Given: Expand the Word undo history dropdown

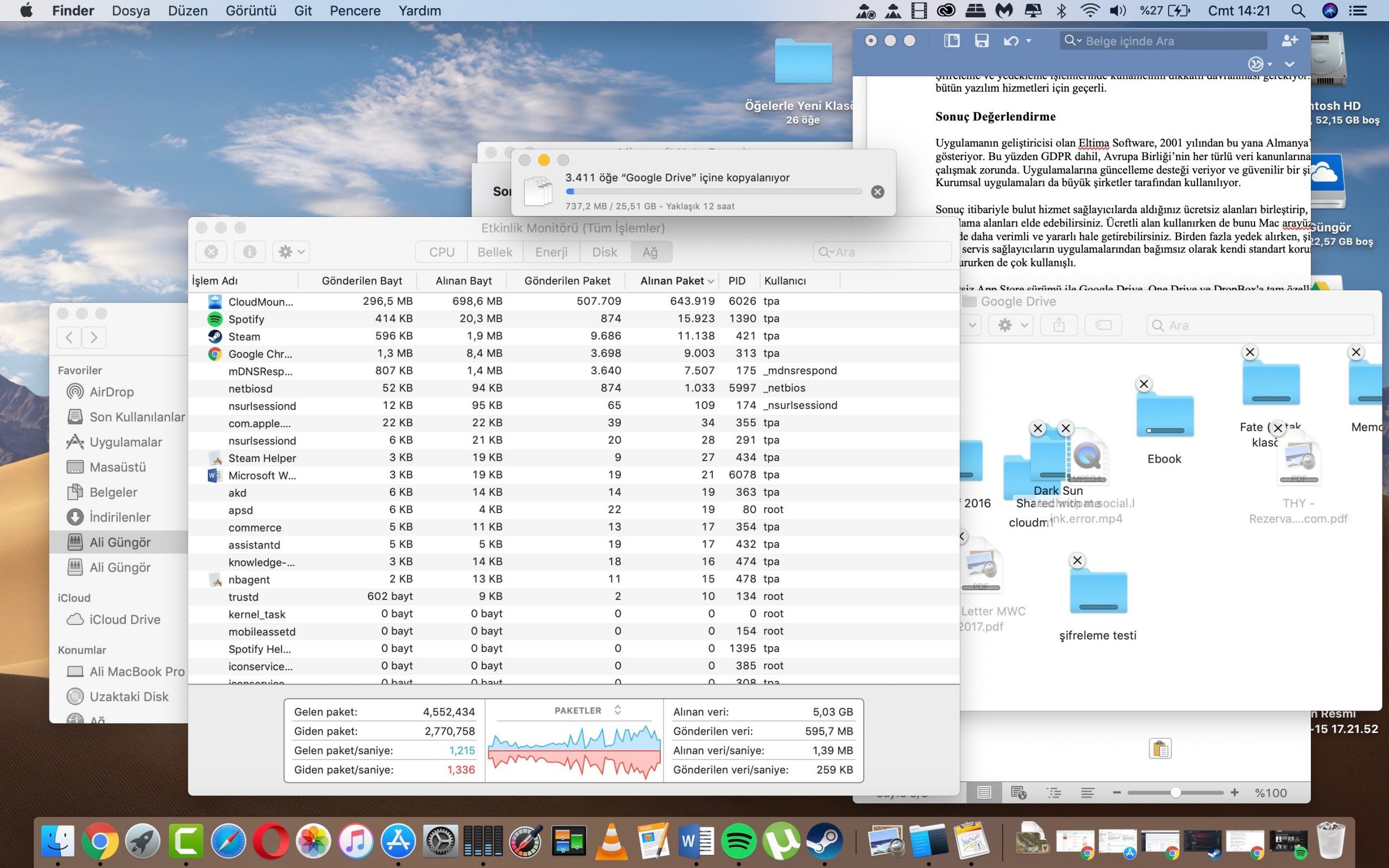Looking at the screenshot, I should point(1029,41).
